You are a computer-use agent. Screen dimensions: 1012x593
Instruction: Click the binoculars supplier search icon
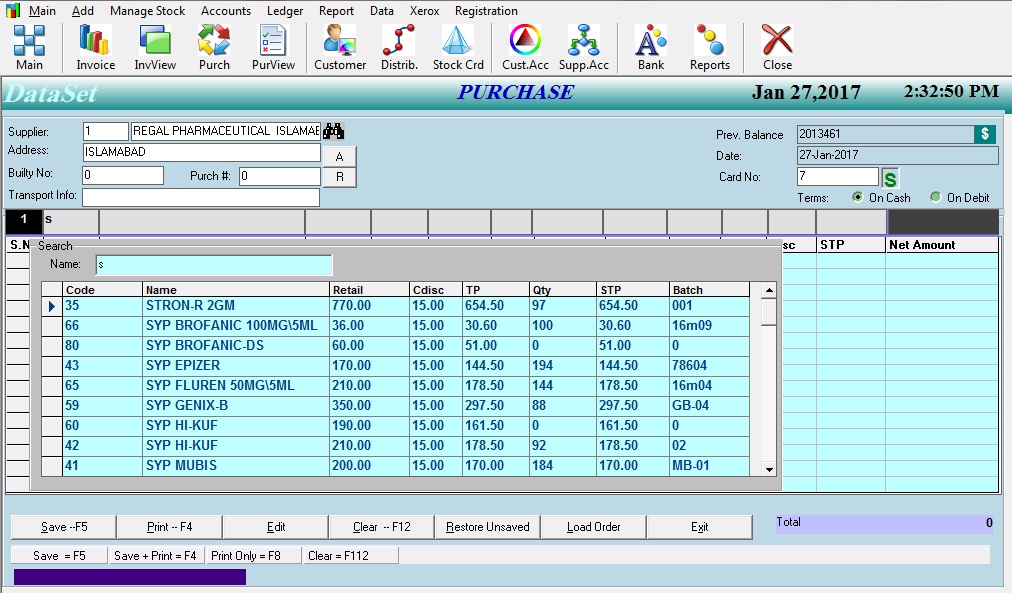point(334,132)
